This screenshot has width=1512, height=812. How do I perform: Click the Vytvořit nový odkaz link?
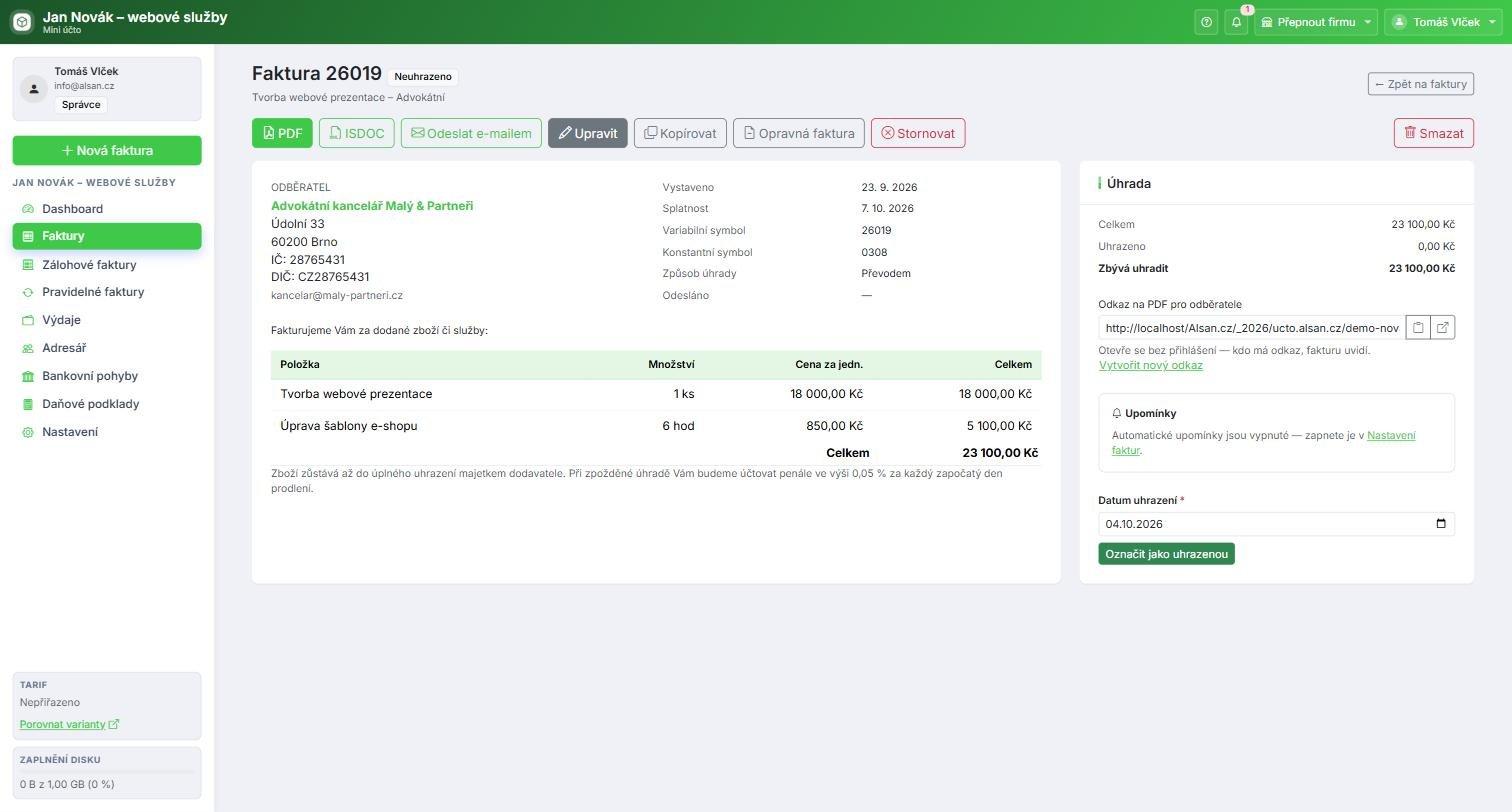(1150, 366)
